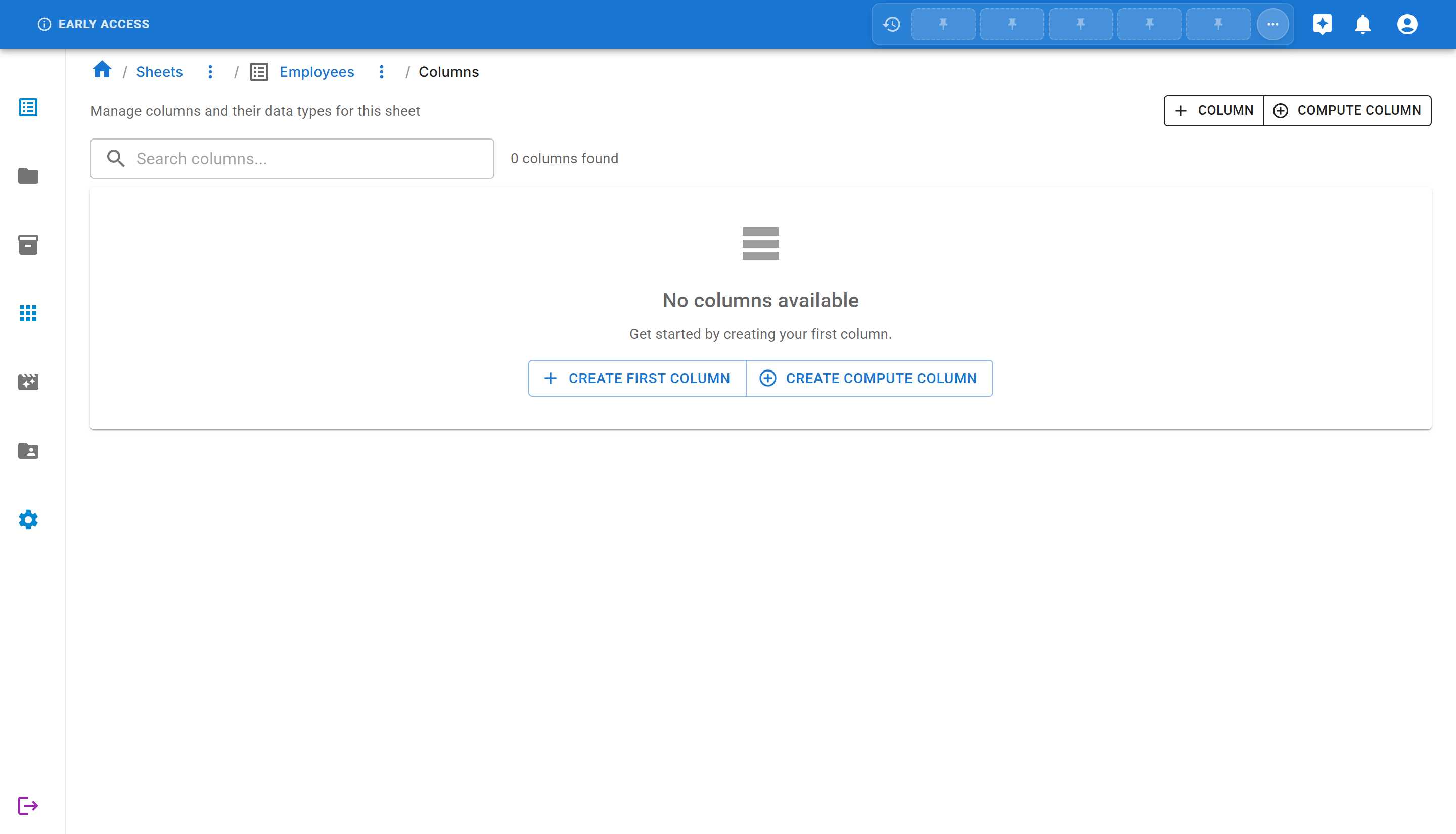Open the shared folder sidebar icon
Image resolution: width=1456 pixels, height=834 pixels.
click(28, 451)
